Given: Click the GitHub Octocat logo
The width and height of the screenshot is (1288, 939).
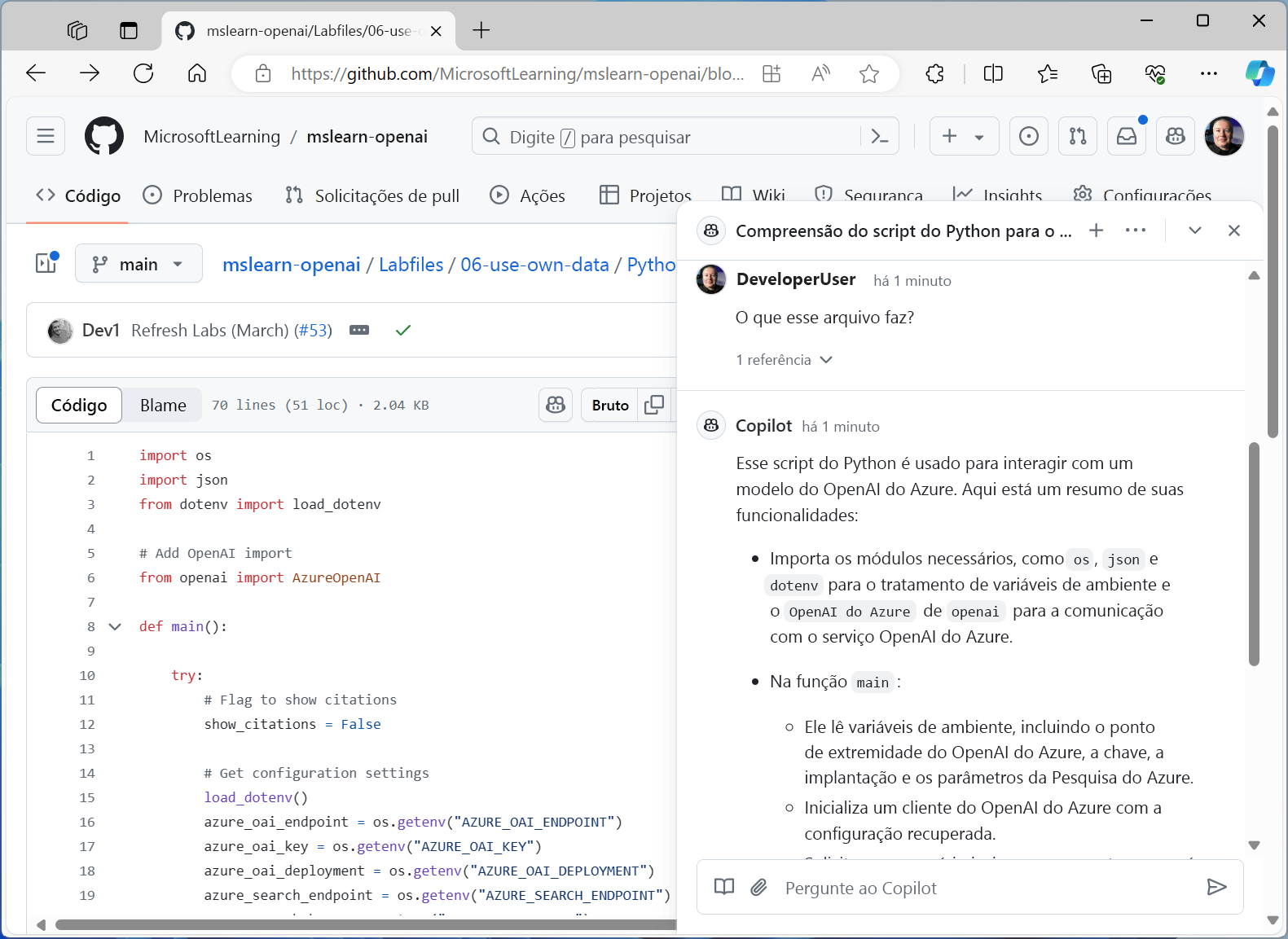Looking at the screenshot, I should click(104, 136).
